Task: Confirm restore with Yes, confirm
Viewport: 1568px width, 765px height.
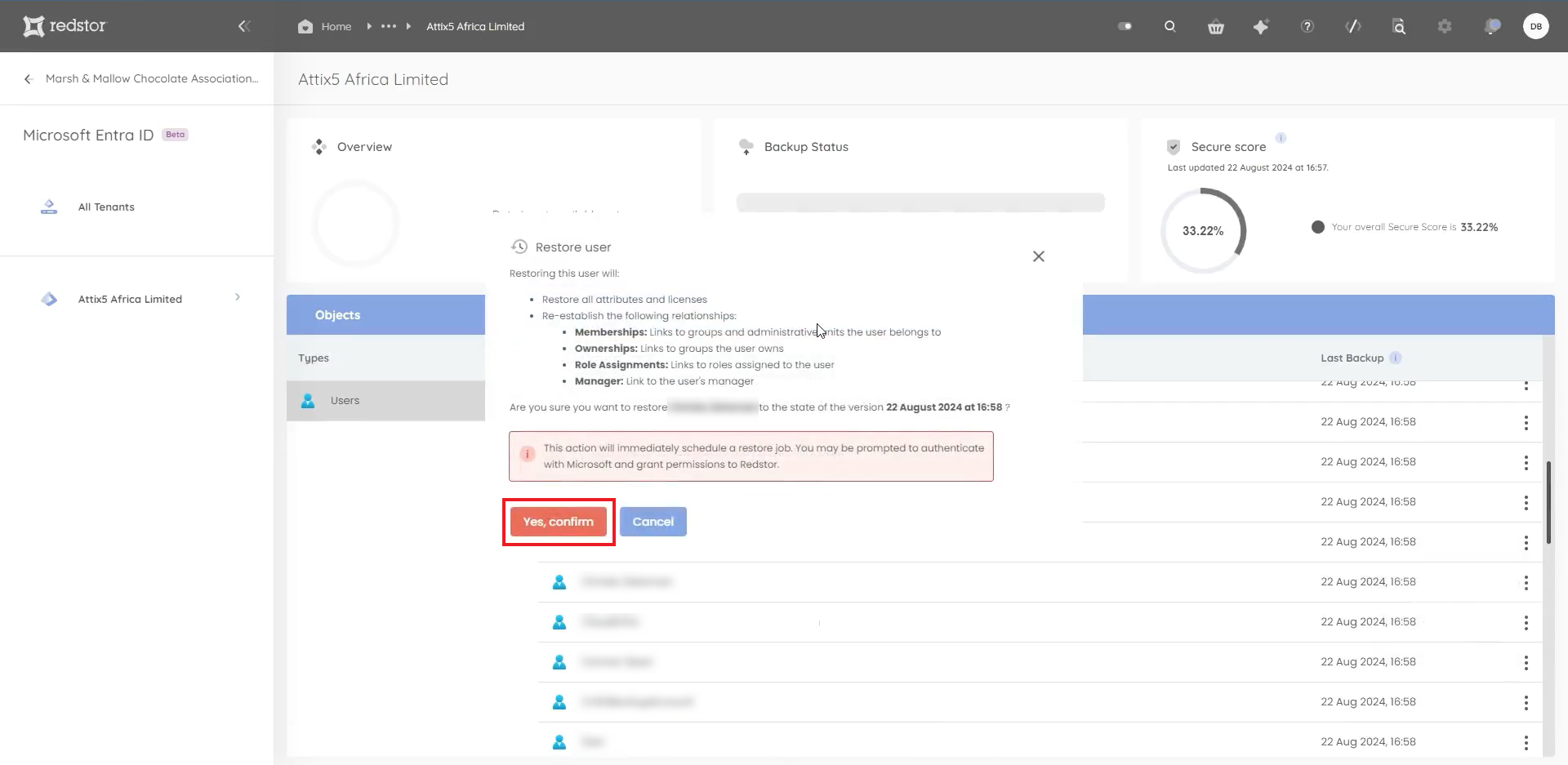Action: pyautogui.click(x=559, y=522)
